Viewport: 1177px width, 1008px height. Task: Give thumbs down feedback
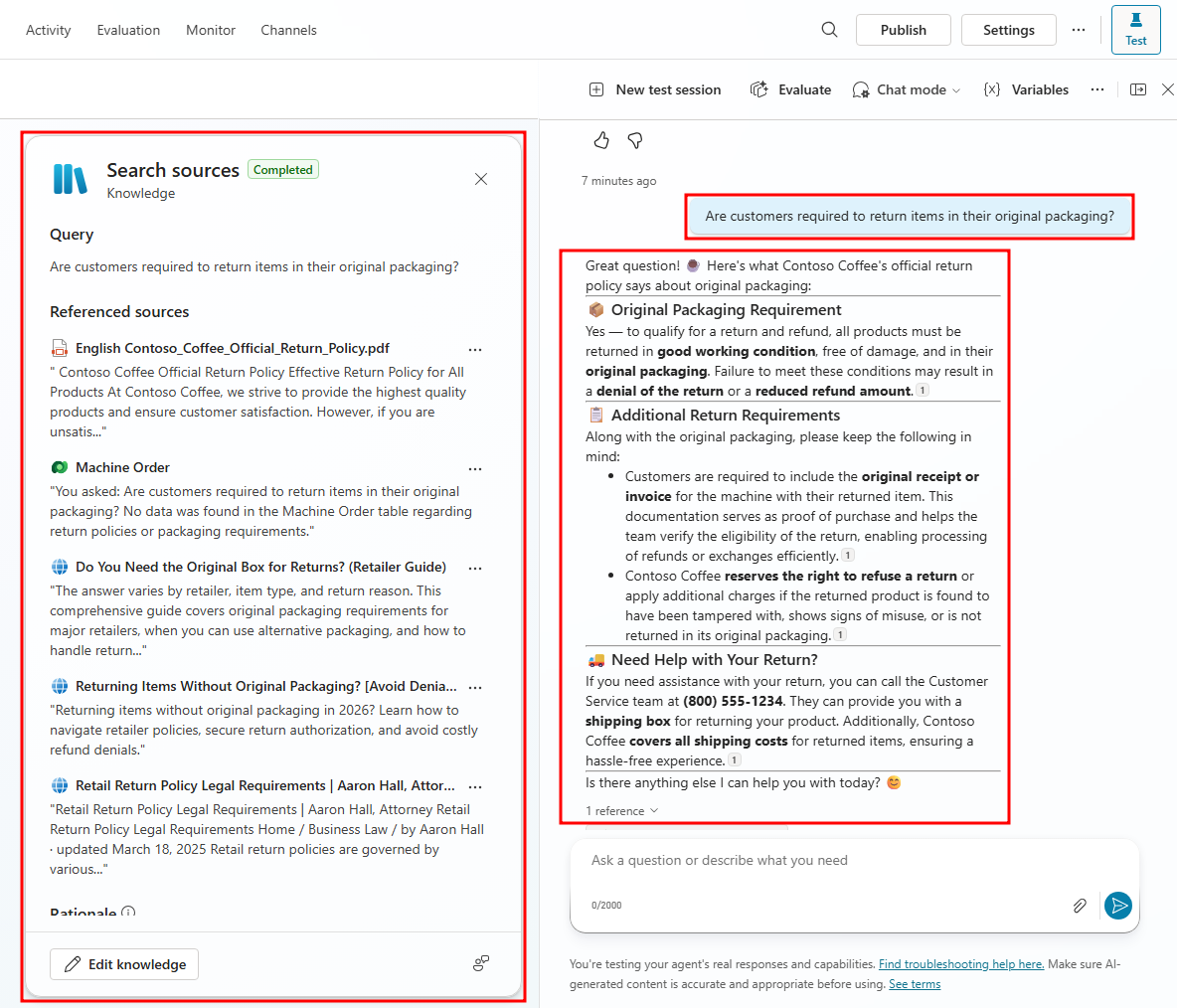coord(635,140)
